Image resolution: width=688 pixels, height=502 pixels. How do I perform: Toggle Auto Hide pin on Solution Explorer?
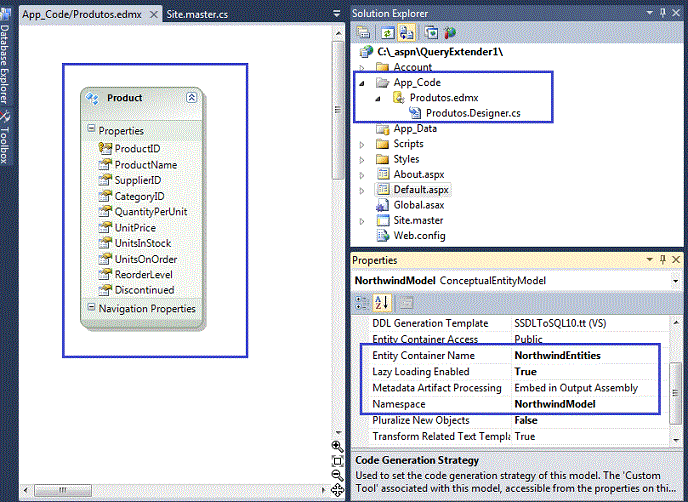tap(663, 13)
